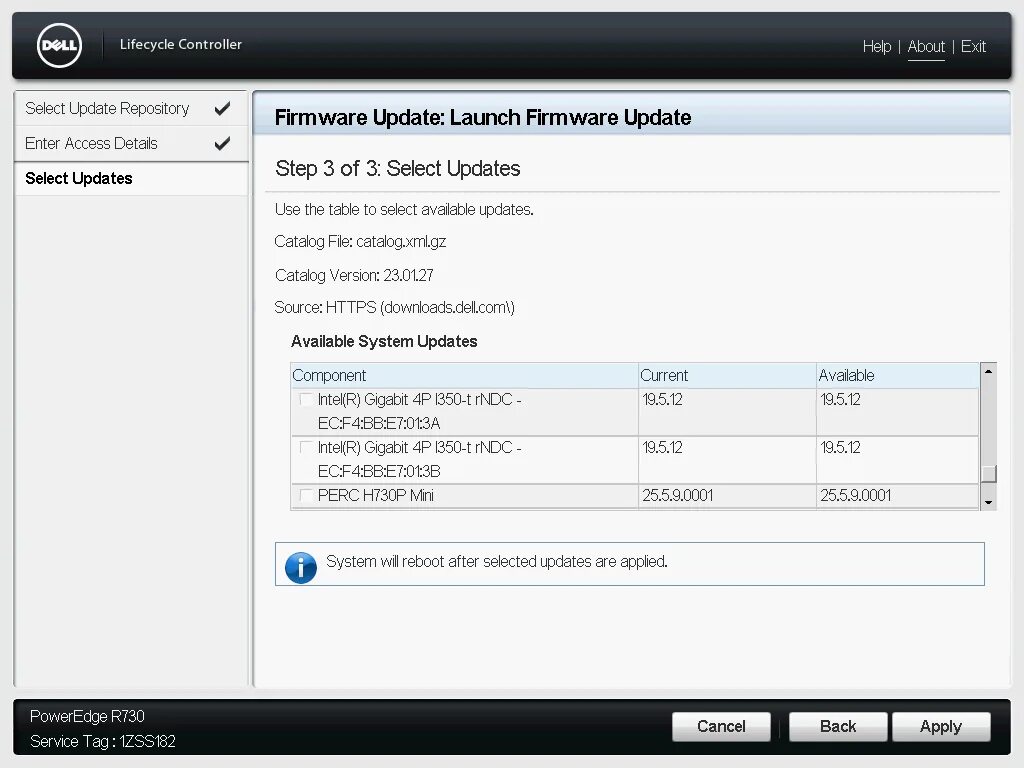Viewport: 1024px width, 768px height.
Task: Click the system will reboot message
Action: [496, 562]
